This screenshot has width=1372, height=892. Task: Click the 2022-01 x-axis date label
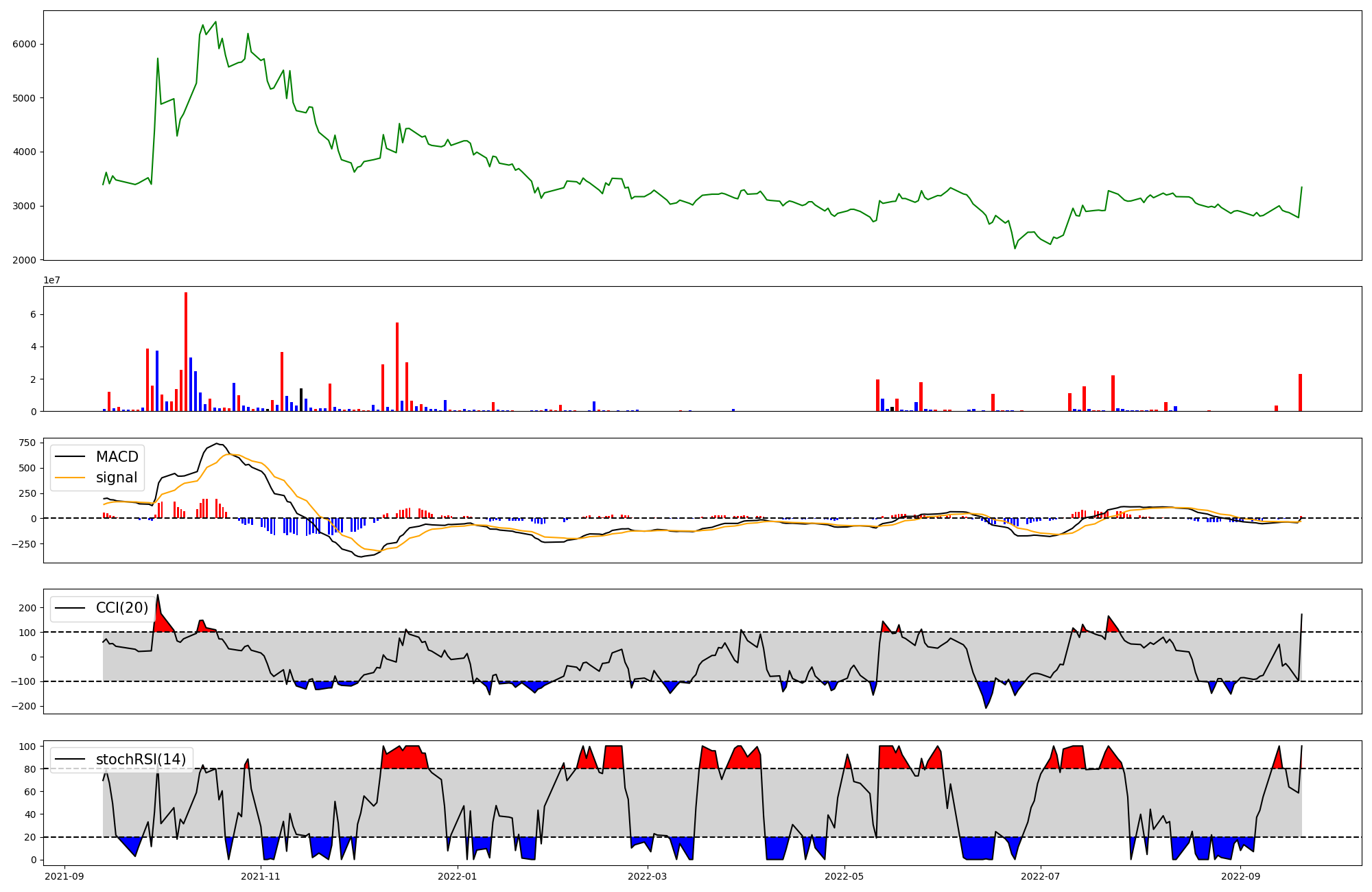click(x=457, y=876)
